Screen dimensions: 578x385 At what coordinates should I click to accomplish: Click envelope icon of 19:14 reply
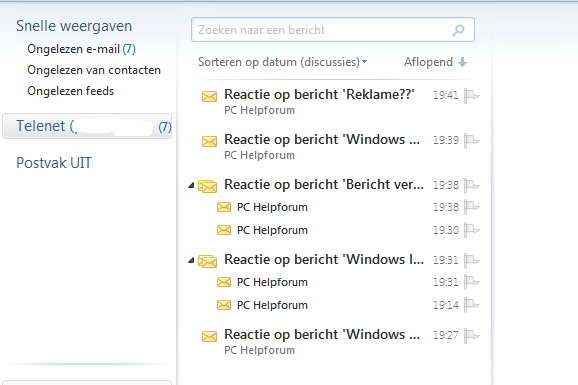click(x=224, y=305)
